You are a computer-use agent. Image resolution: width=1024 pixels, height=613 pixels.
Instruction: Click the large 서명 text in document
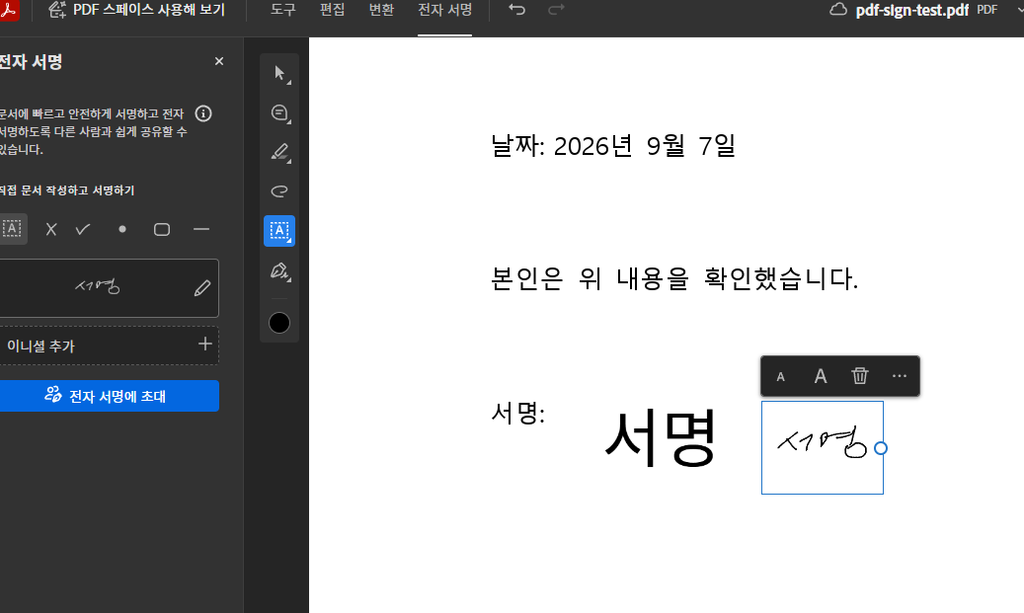[x=661, y=437]
